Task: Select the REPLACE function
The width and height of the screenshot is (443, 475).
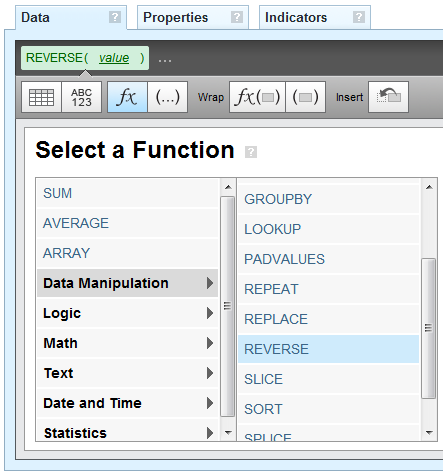Action: [328, 319]
